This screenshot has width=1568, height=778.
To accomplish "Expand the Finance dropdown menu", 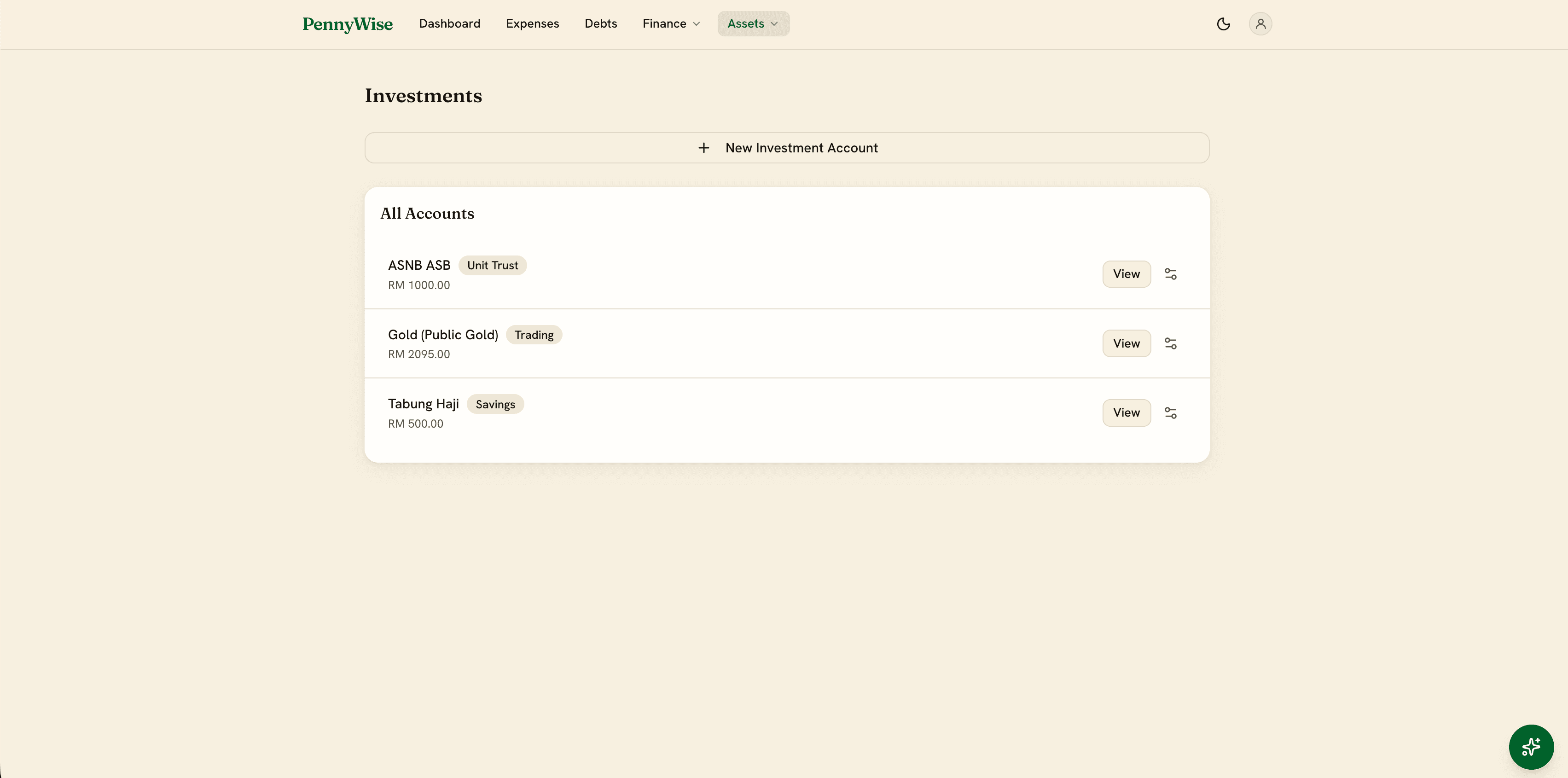I will 671,24.
